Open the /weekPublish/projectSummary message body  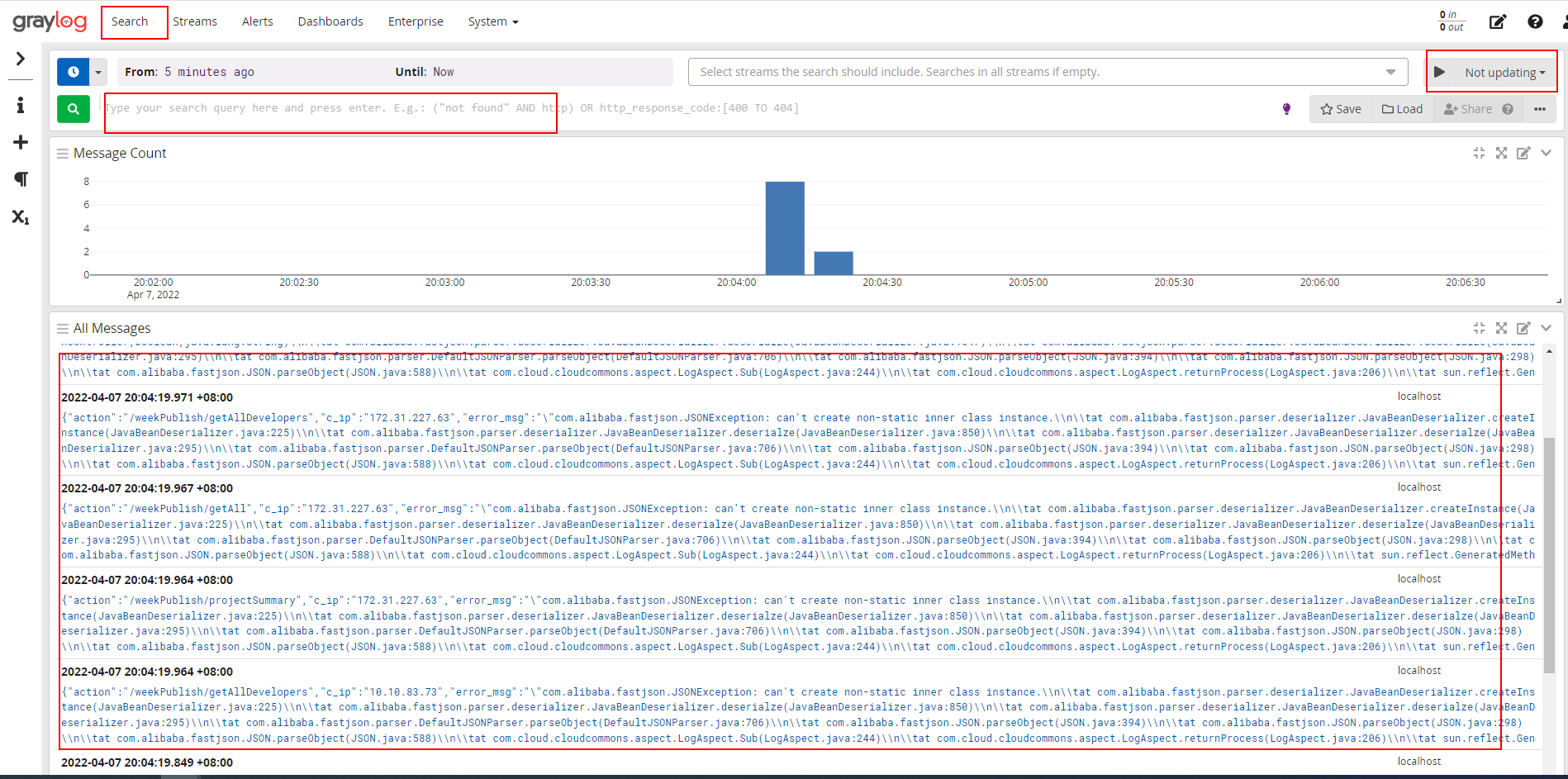[x=798, y=624]
